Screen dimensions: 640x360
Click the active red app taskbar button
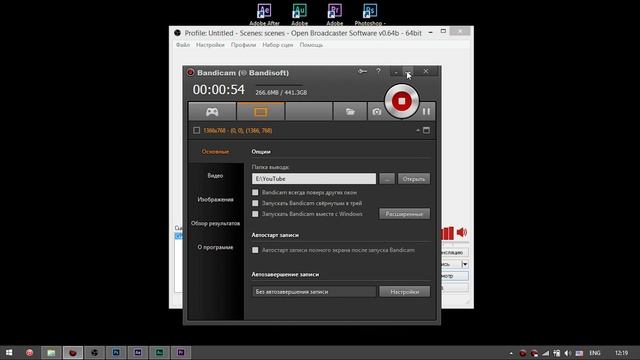point(73,353)
